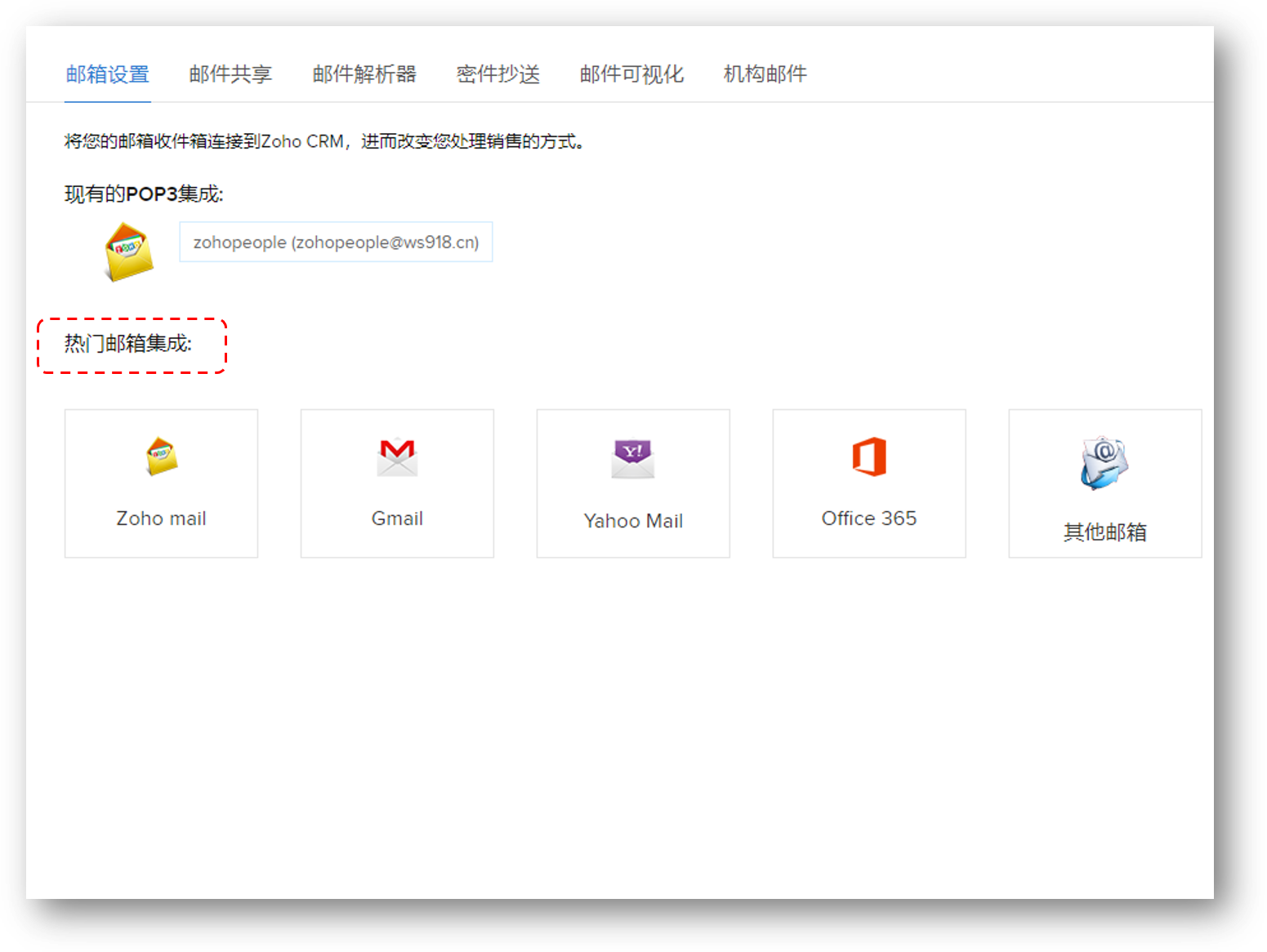Click the 其他邮箱 text label
Image resolution: width=1267 pixels, height=952 pixels.
pyautogui.click(x=1104, y=532)
